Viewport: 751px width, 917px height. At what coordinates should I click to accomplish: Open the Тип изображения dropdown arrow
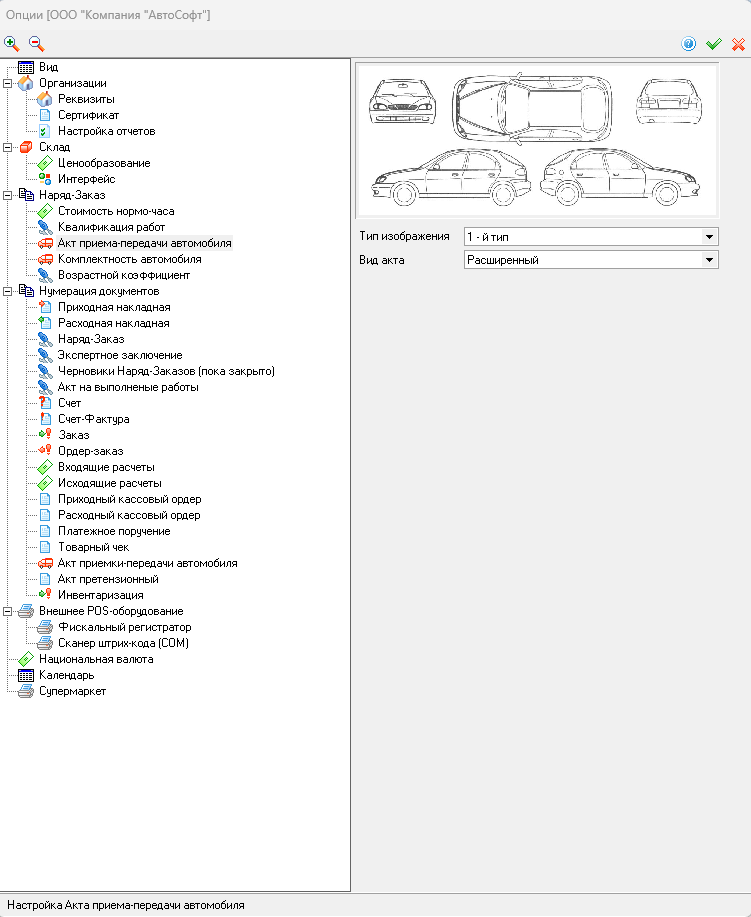709,237
